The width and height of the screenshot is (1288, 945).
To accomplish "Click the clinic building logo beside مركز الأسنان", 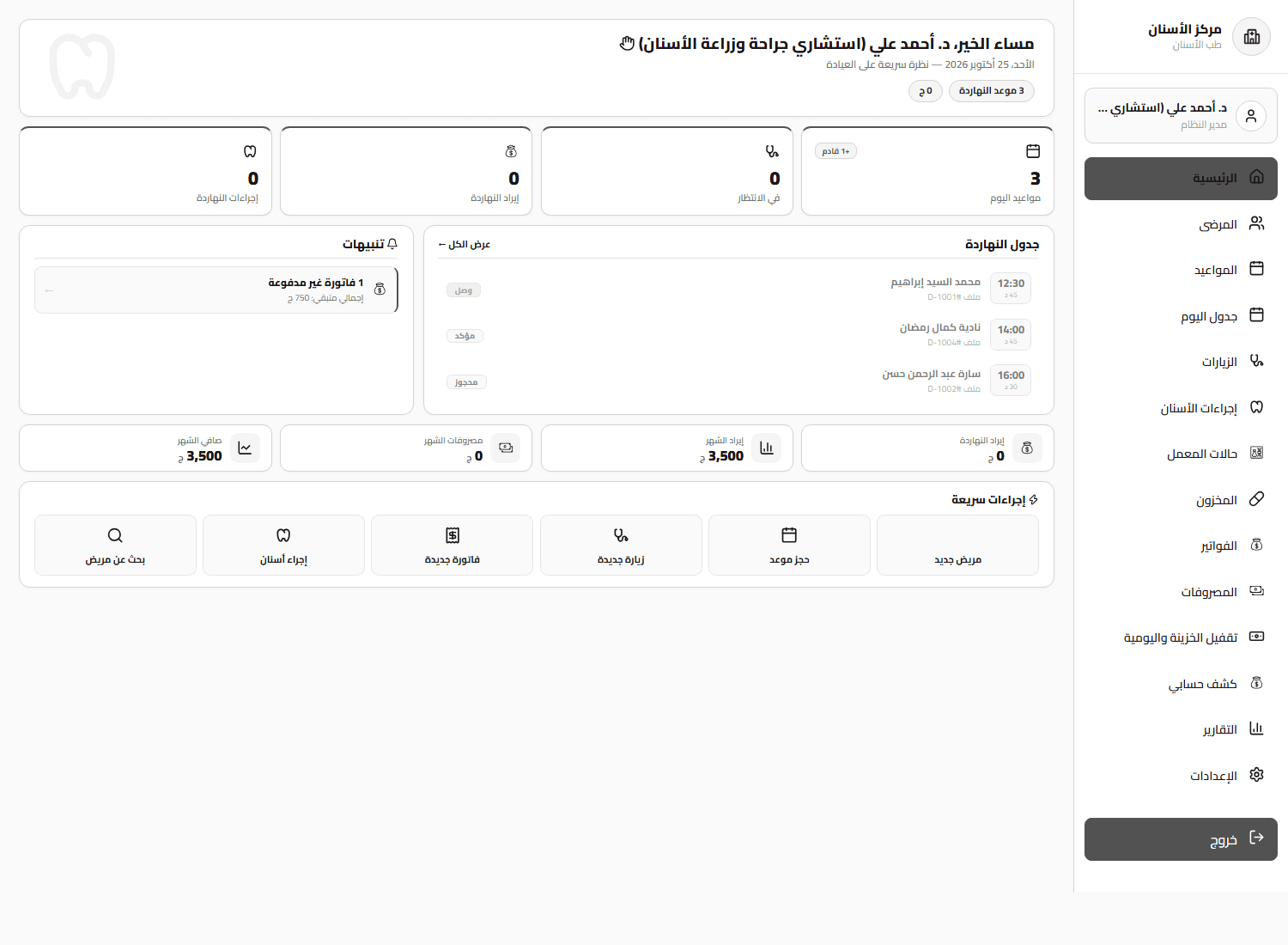I will [1251, 37].
